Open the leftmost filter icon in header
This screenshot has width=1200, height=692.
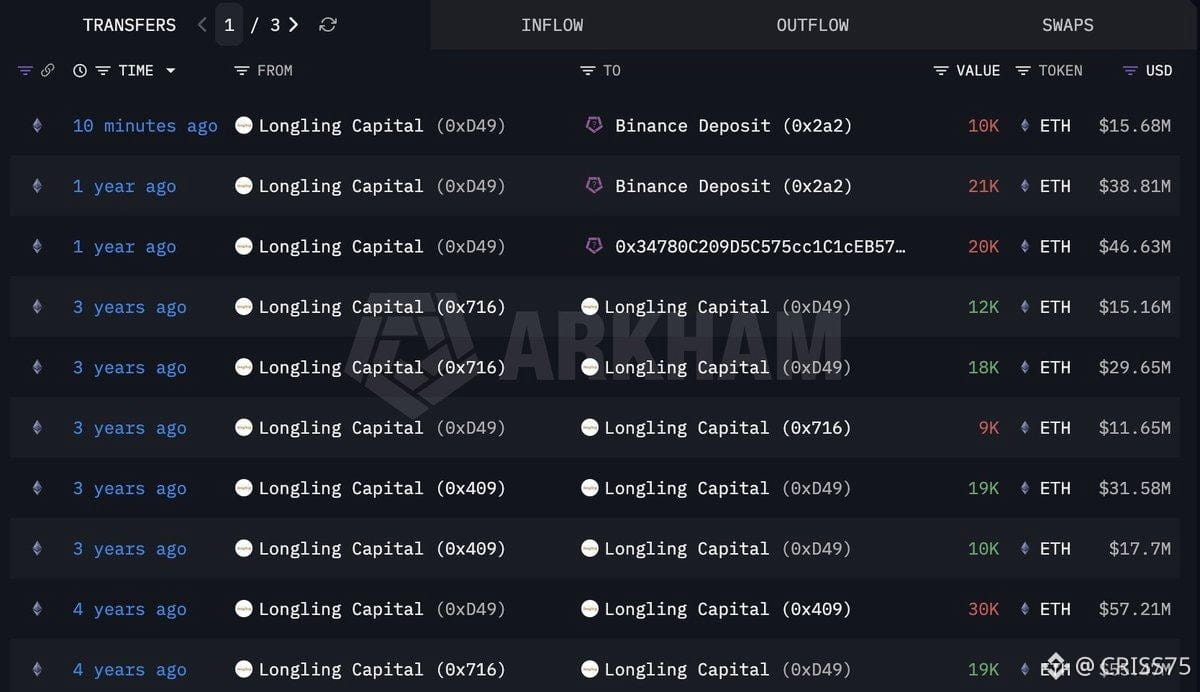click(26, 70)
